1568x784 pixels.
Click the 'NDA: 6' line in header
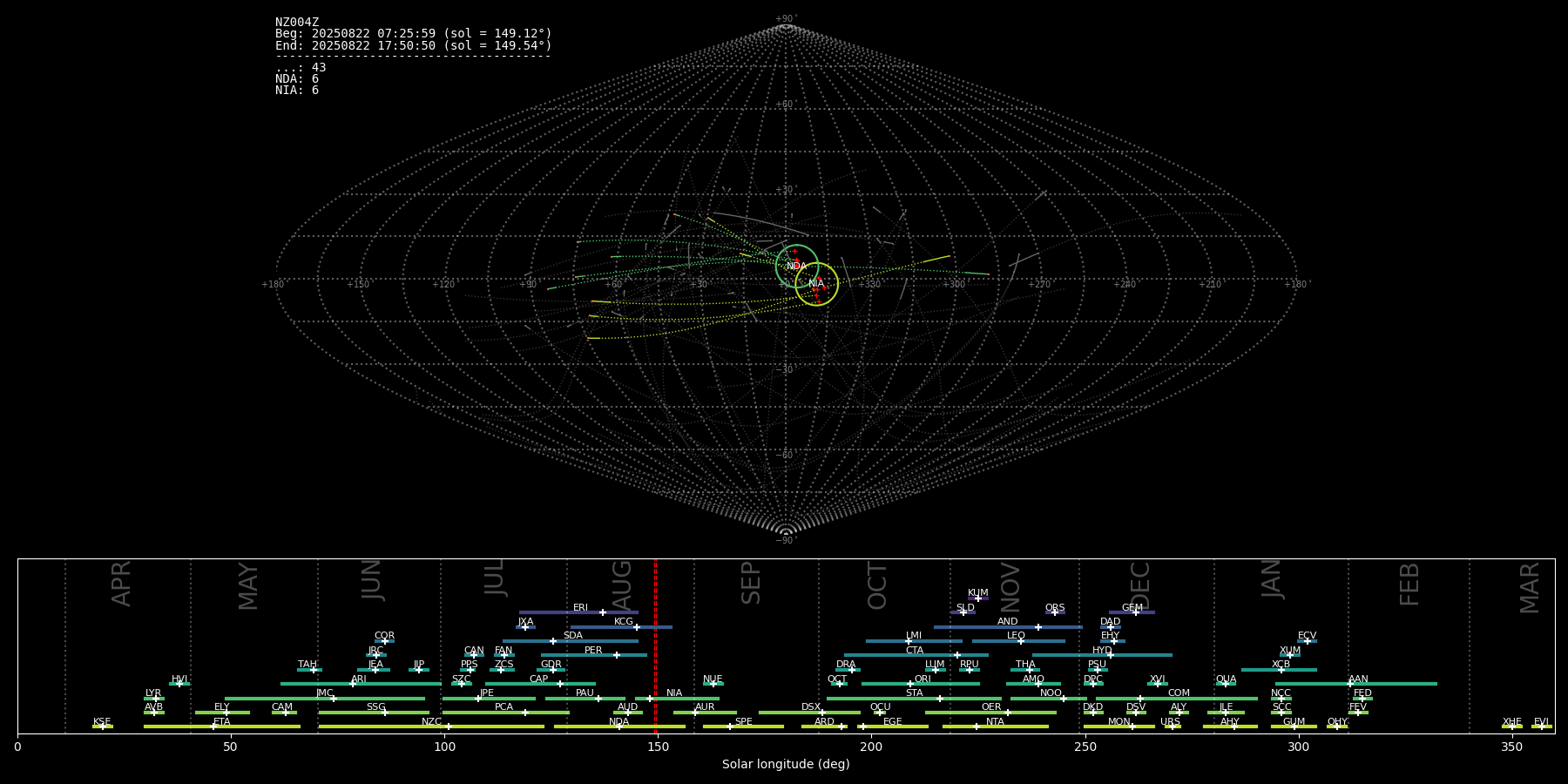[x=297, y=79]
